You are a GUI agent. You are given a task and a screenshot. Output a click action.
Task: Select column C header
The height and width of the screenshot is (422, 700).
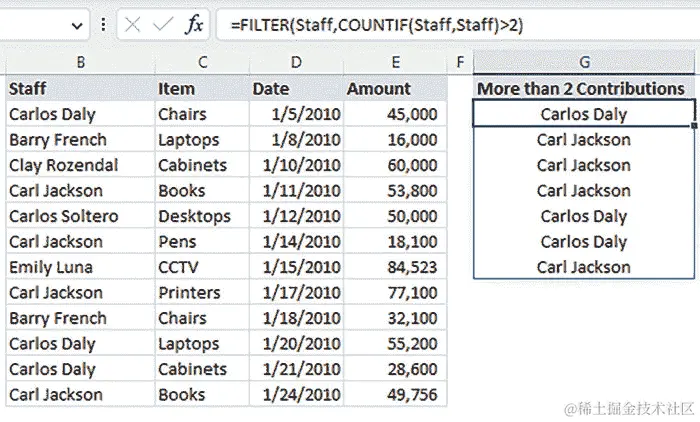[202, 62]
